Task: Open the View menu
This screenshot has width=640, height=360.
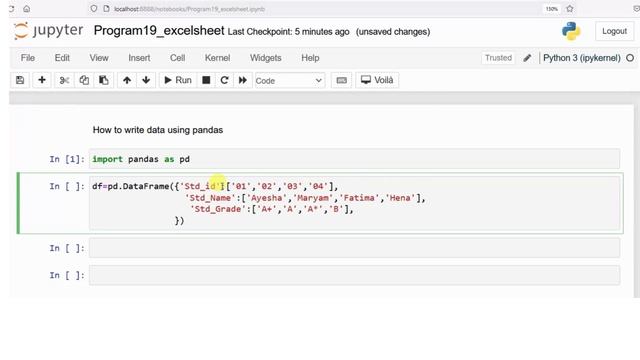Action: pyautogui.click(x=99, y=58)
